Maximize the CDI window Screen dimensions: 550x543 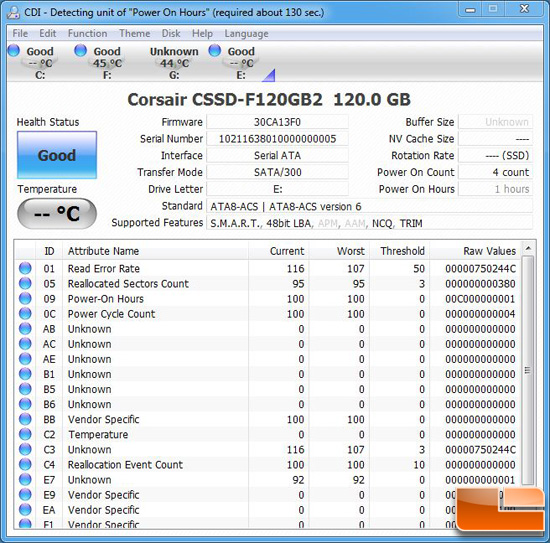492,9
